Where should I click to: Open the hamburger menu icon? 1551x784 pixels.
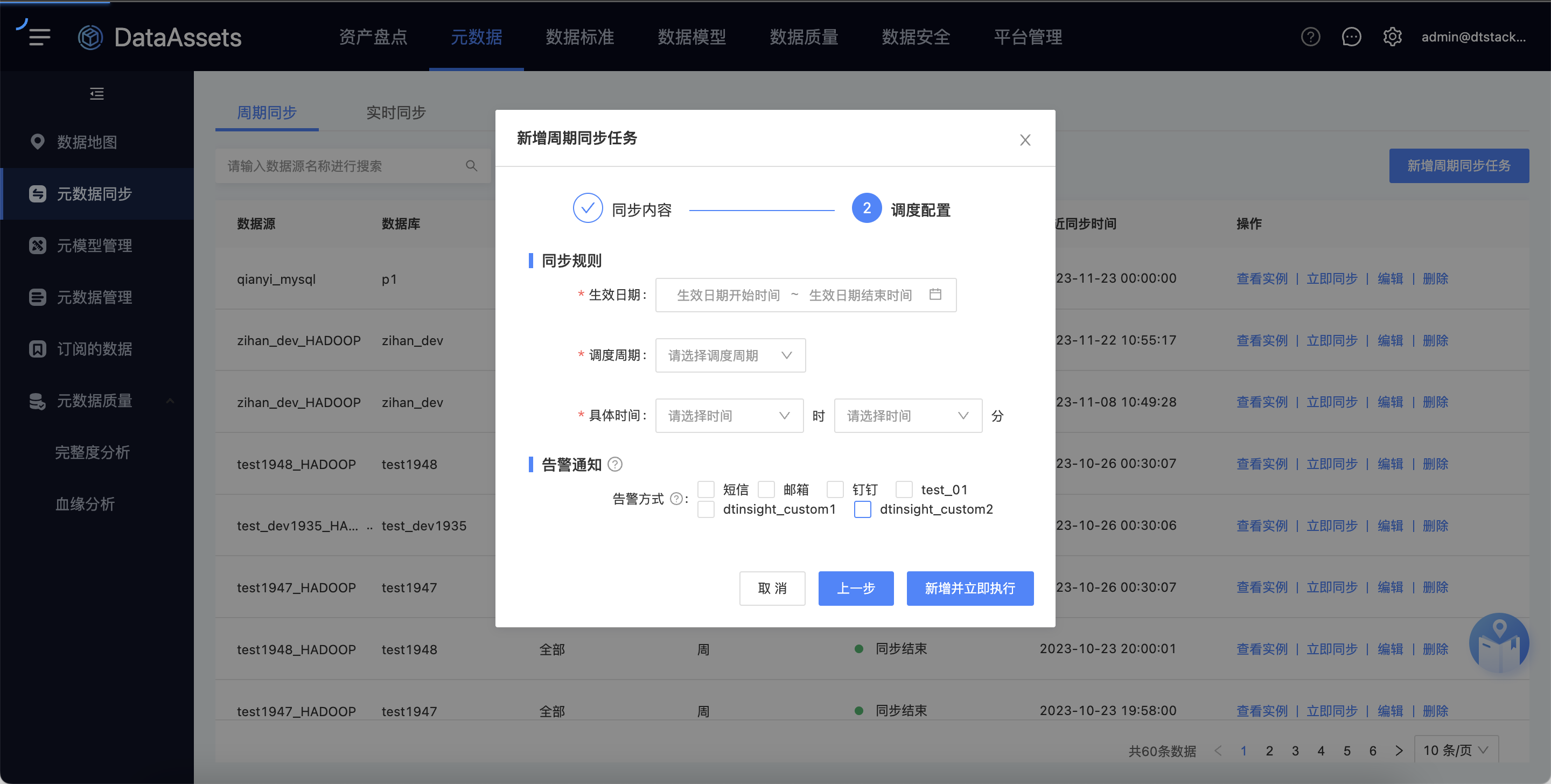(x=39, y=37)
